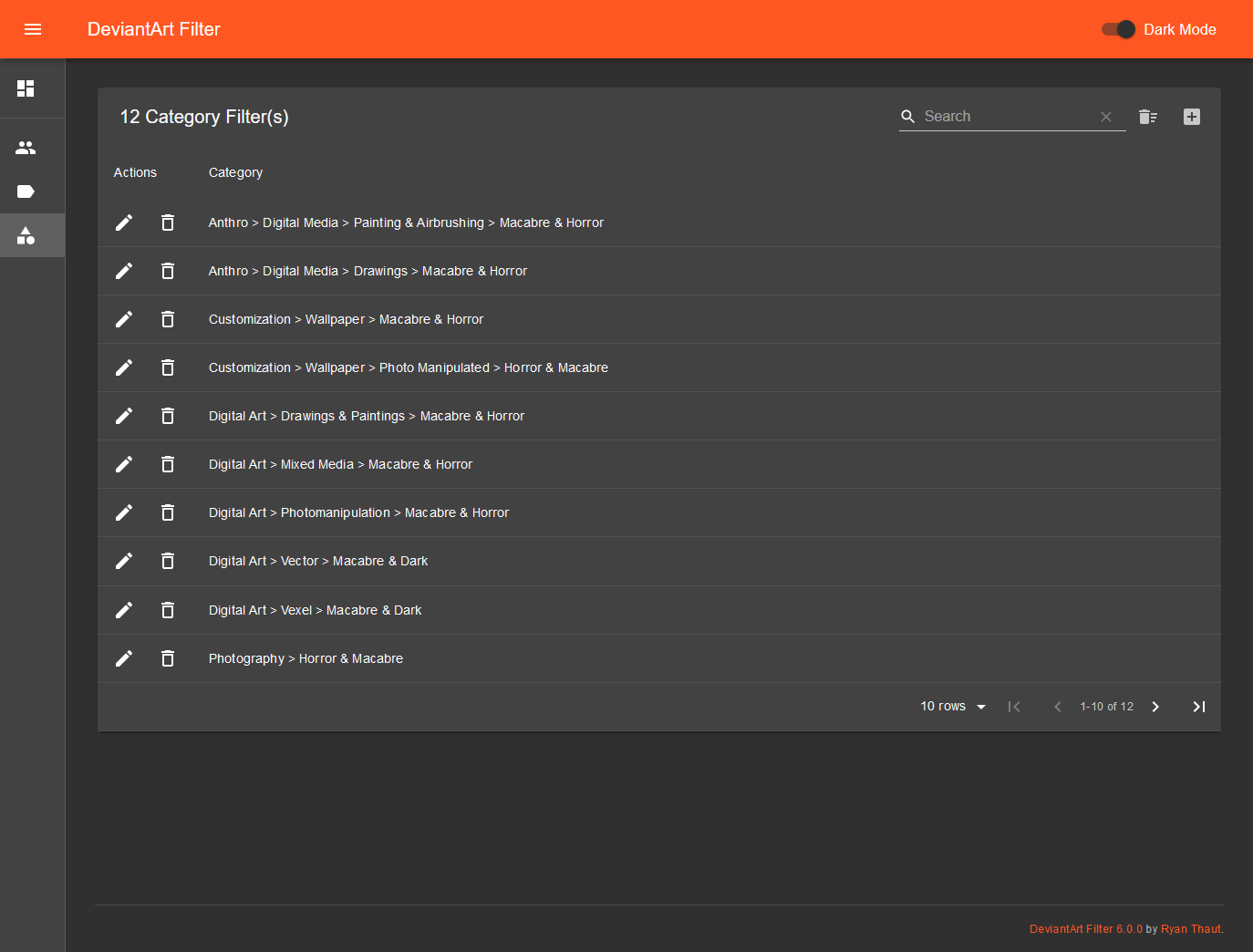Image resolution: width=1253 pixels, height=952 pixels.
Task: Edit the Vexel Macabre & Dark filter
Action: point(124,610)
